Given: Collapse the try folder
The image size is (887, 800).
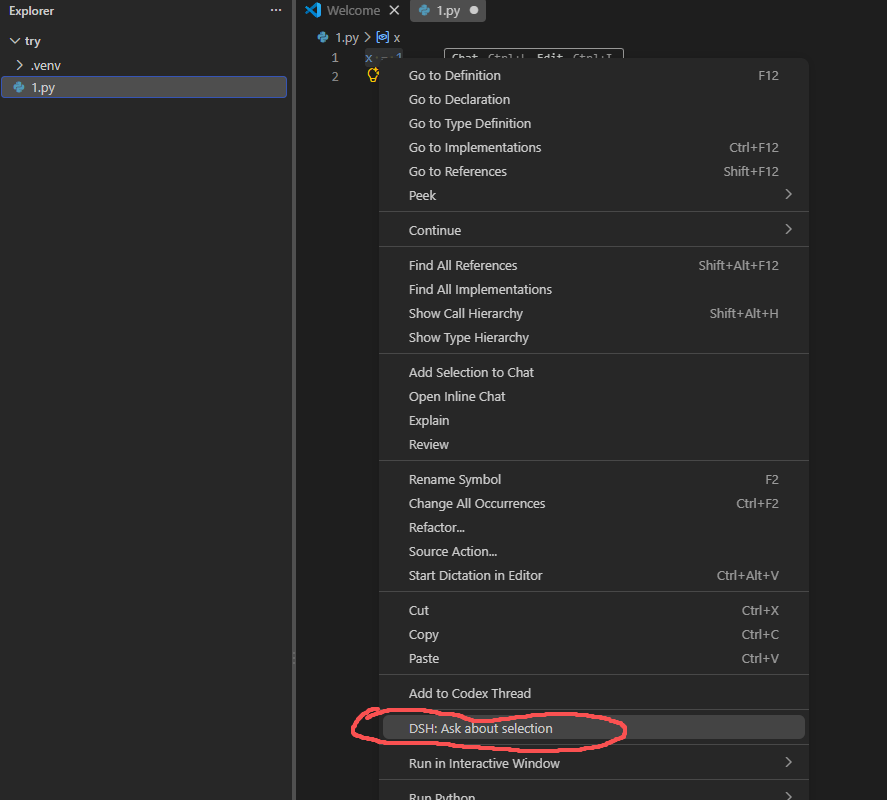Looking at the screenshot, I should tap(15, 41).
